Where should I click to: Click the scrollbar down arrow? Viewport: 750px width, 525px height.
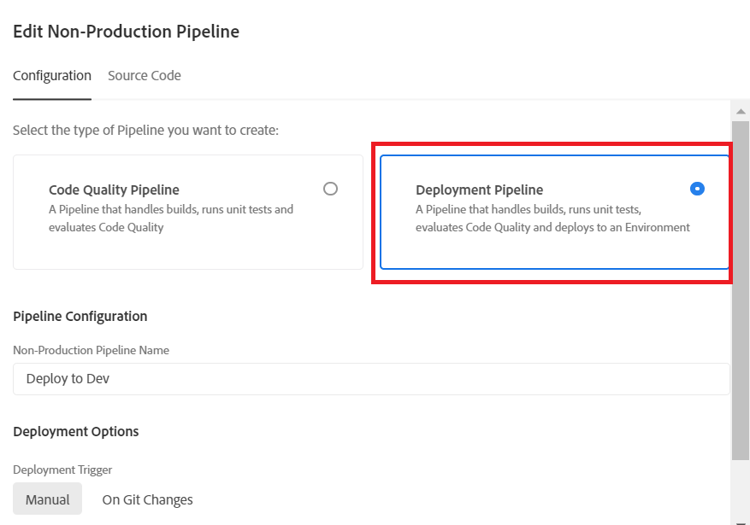(740, 521)
